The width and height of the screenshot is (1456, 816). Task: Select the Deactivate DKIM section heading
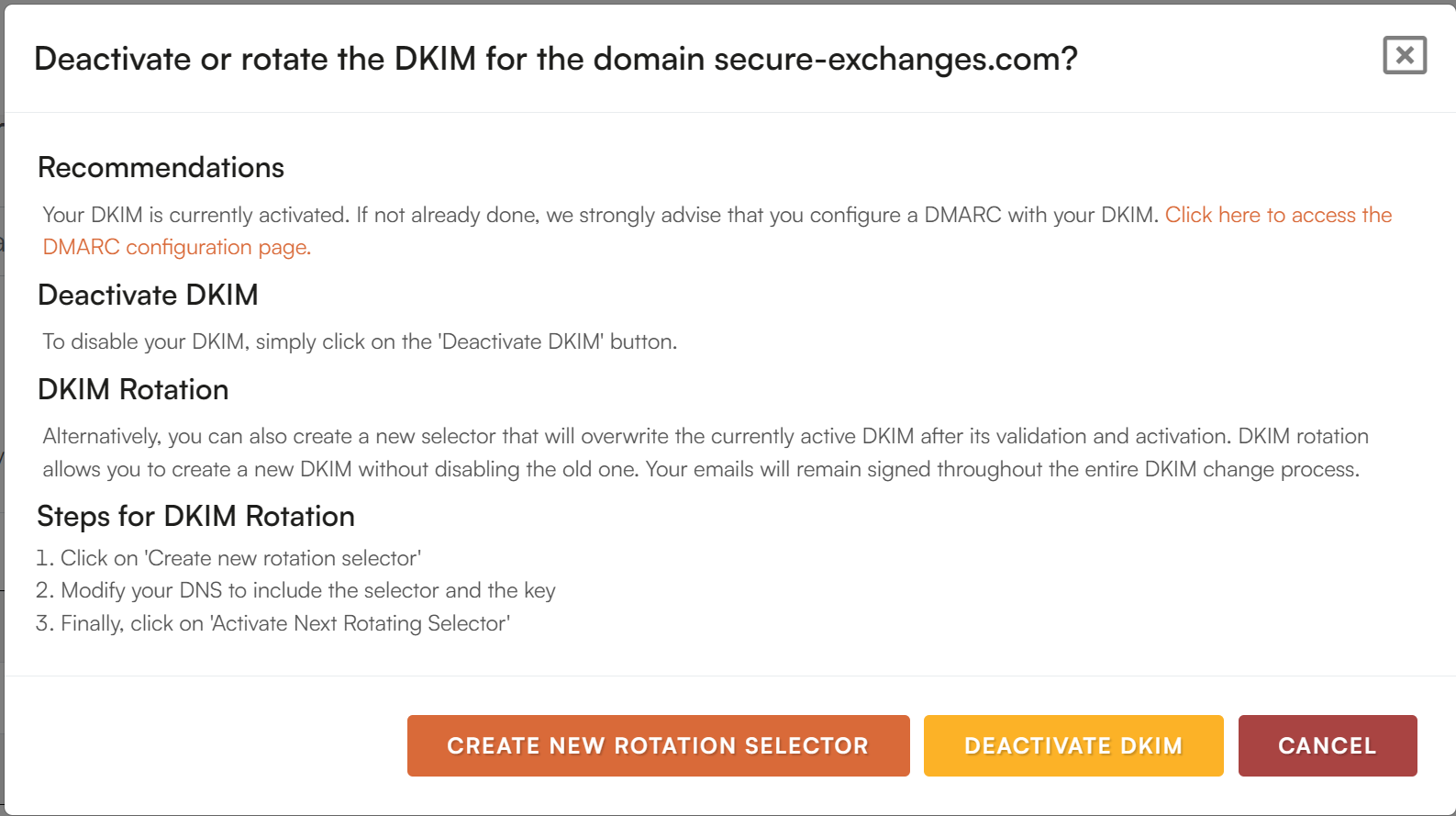point(148,295)
